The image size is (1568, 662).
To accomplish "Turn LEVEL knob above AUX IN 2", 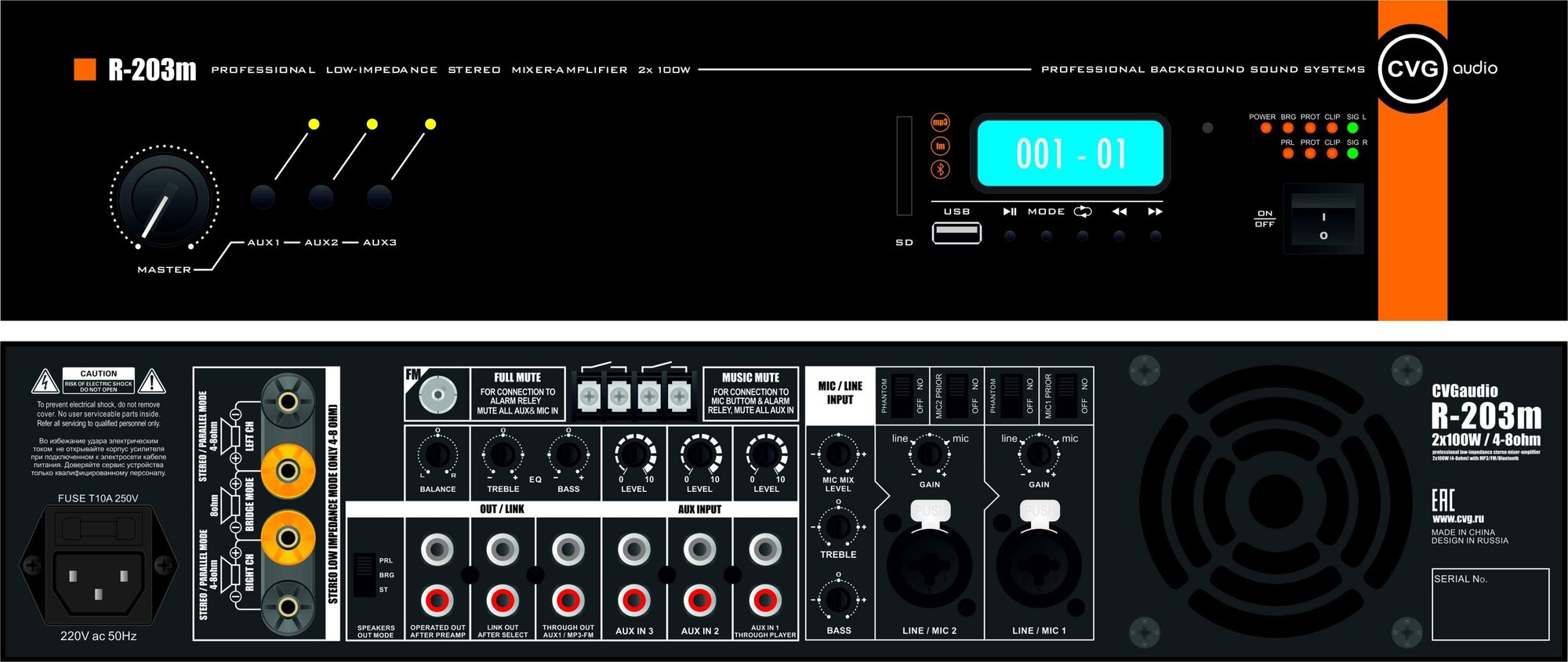I will click(700, 454).
